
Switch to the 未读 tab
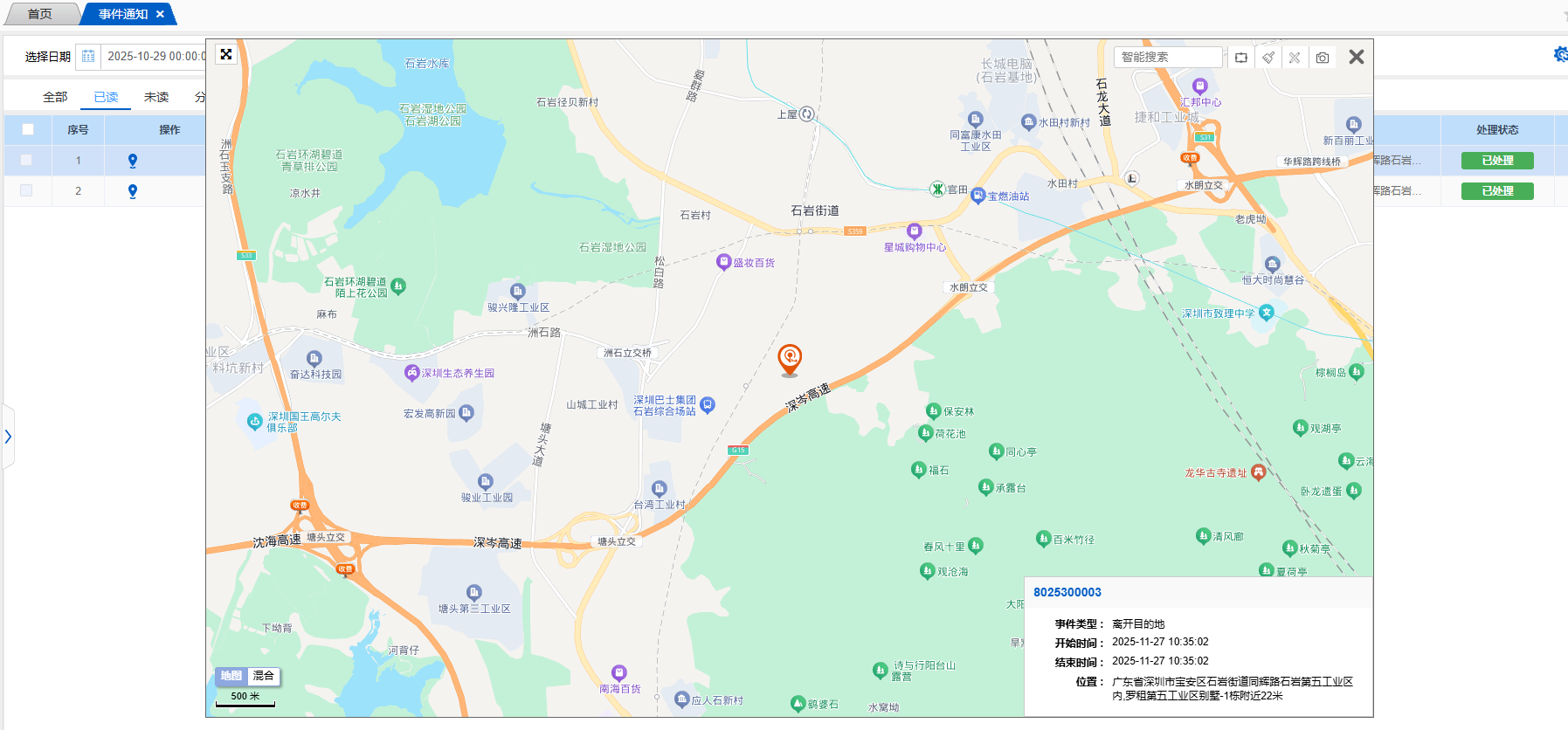[x=156, y=97]
